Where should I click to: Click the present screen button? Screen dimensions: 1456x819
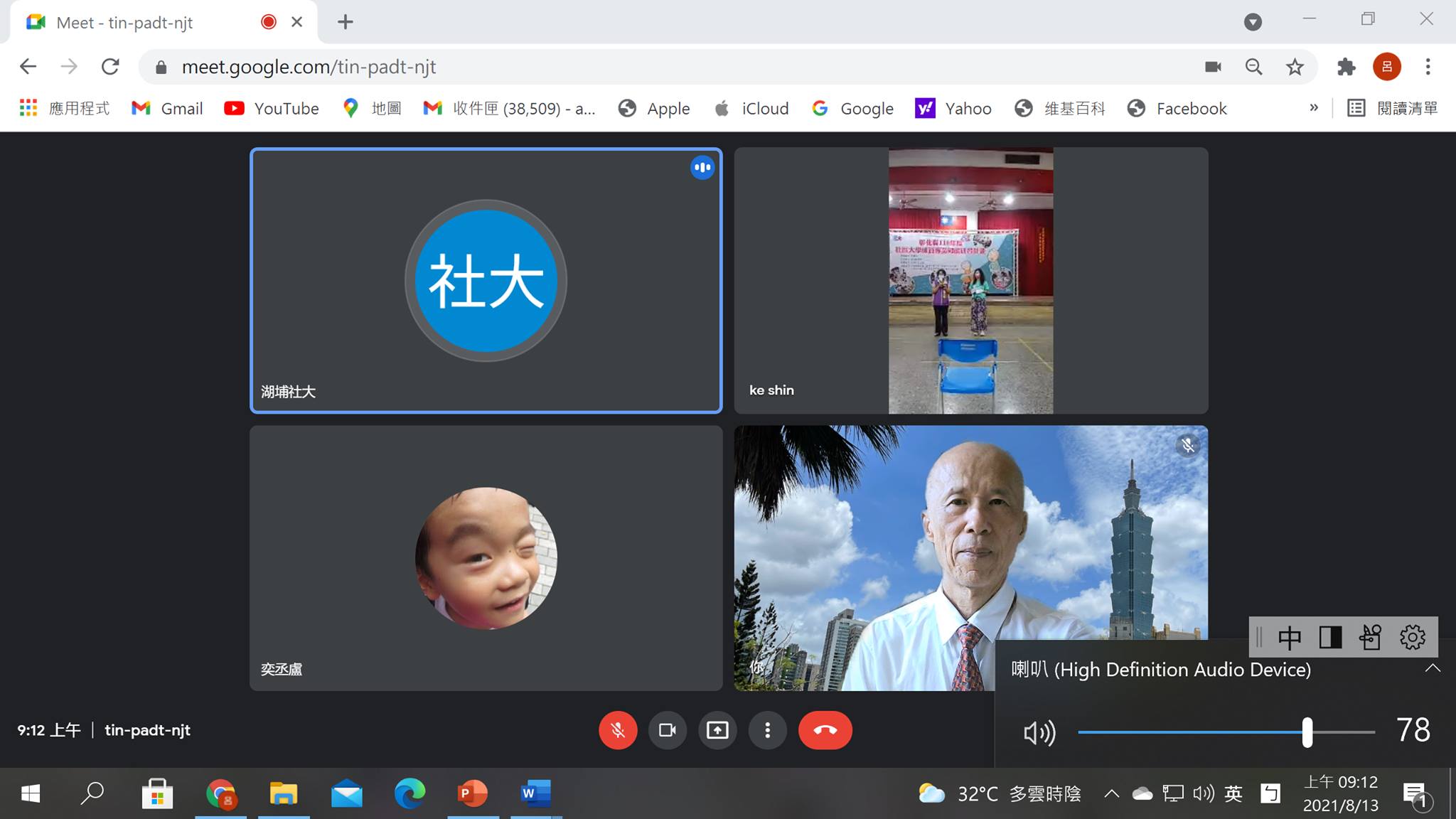point(717,730)
